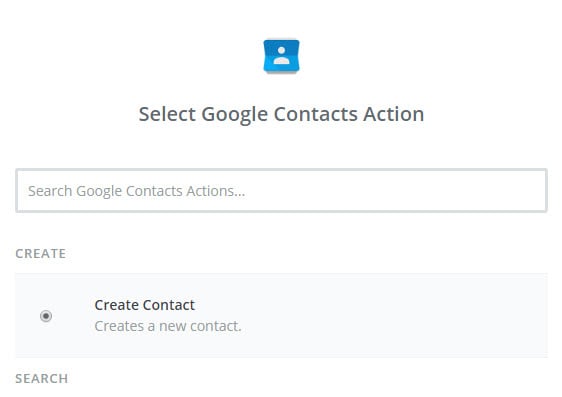
Task: Click the word 'Google' in the page heading
Action: coord(234,115)
